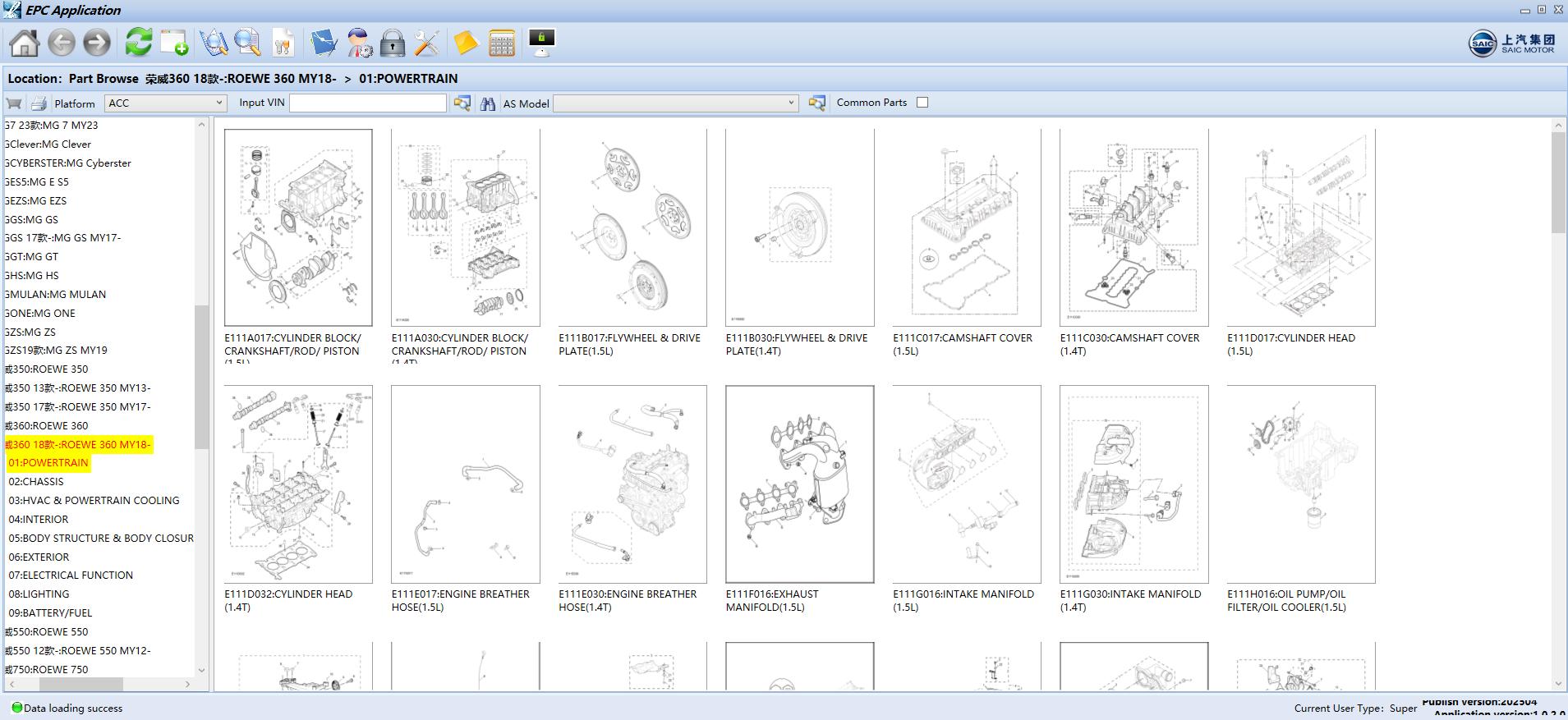Select 03:HVAC & POWERTRAIN COOLING
Viewport: 1568px width, 720px height.
pos(94,501)
